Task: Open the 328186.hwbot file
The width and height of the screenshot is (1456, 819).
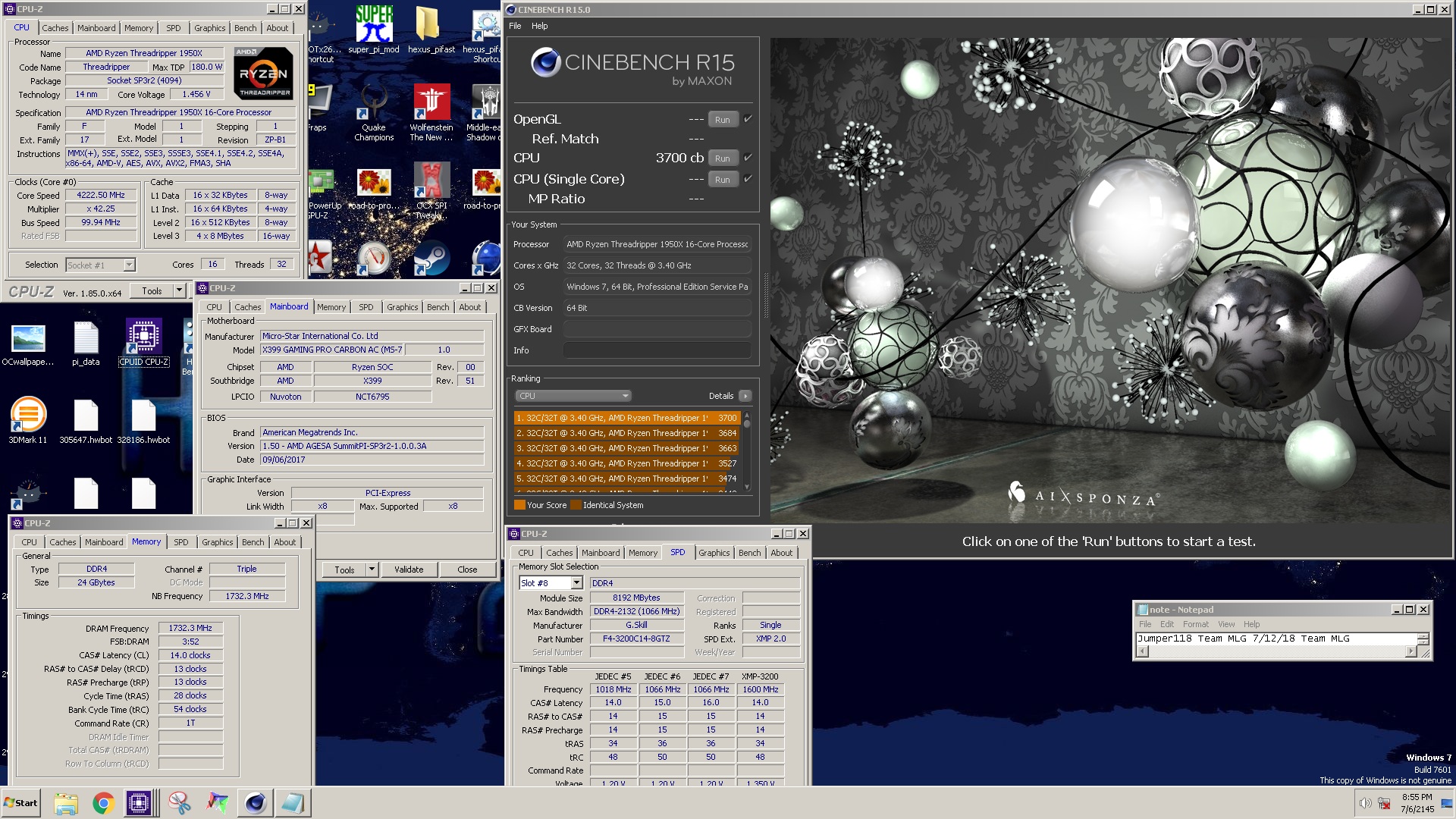Action: [x=143, y=421]
